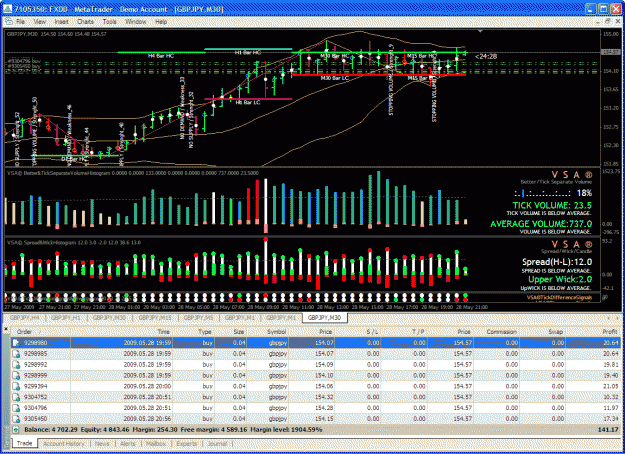Switch to the GBPJPY,H1 chart tab
Image resolution: width=625 pixels, height=454 pixels.
66,318
